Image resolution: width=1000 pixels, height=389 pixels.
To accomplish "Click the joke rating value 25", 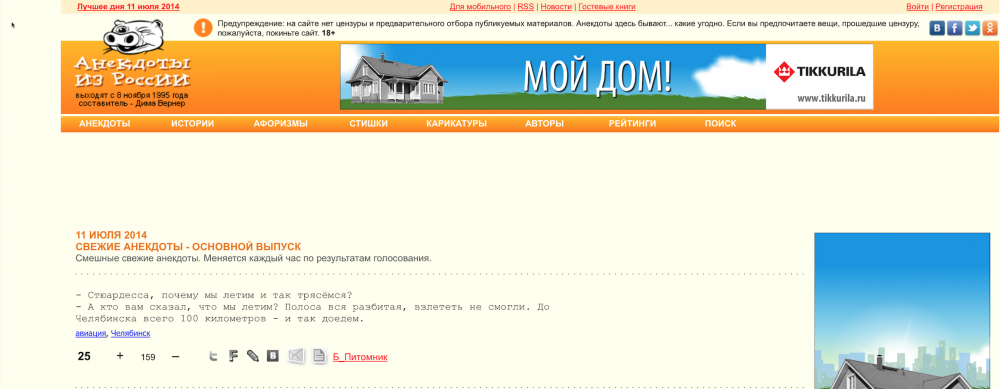I will [84, 356].
